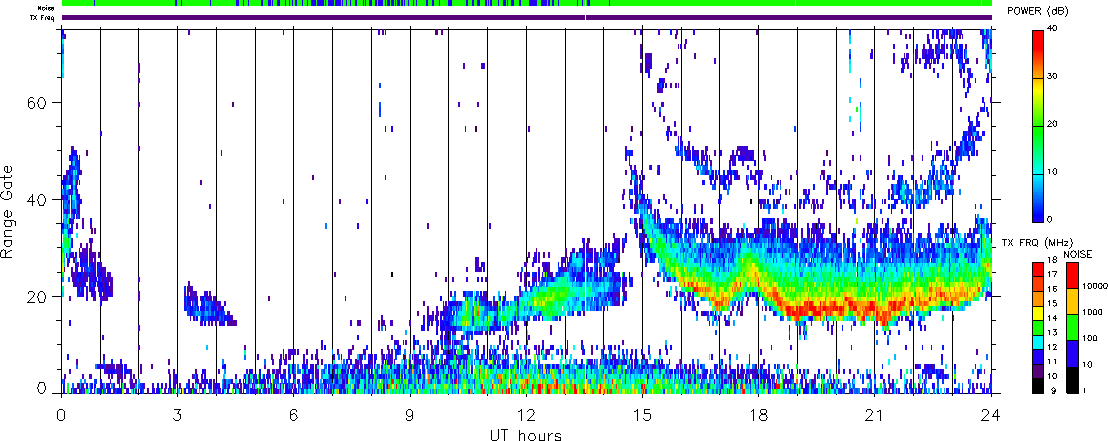Click the '3' tick label on the UT hours axis
The height and width of the screenshot is (441, 1108).
click(x=177, y=415)
